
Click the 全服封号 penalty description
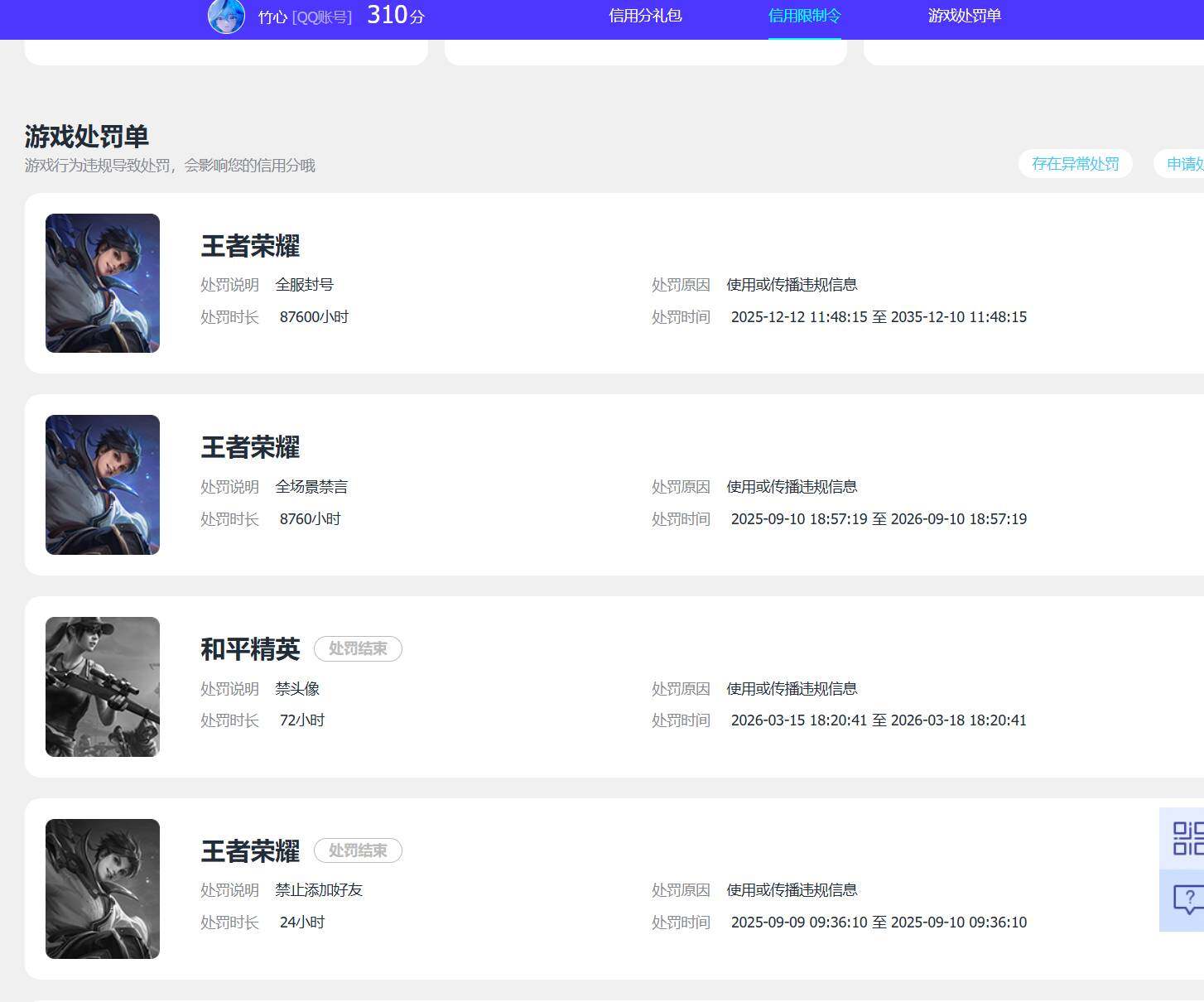(305, 285)
